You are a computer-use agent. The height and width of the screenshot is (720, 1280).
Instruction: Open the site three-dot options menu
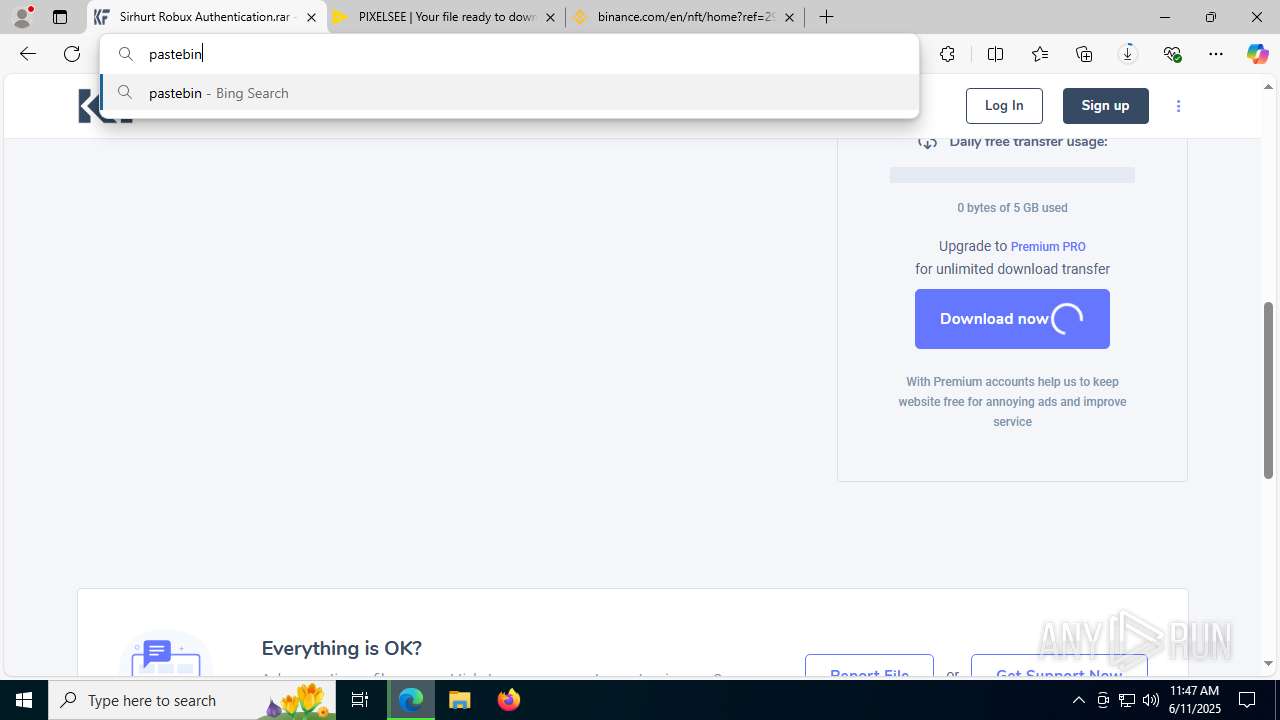point(1178,105)
